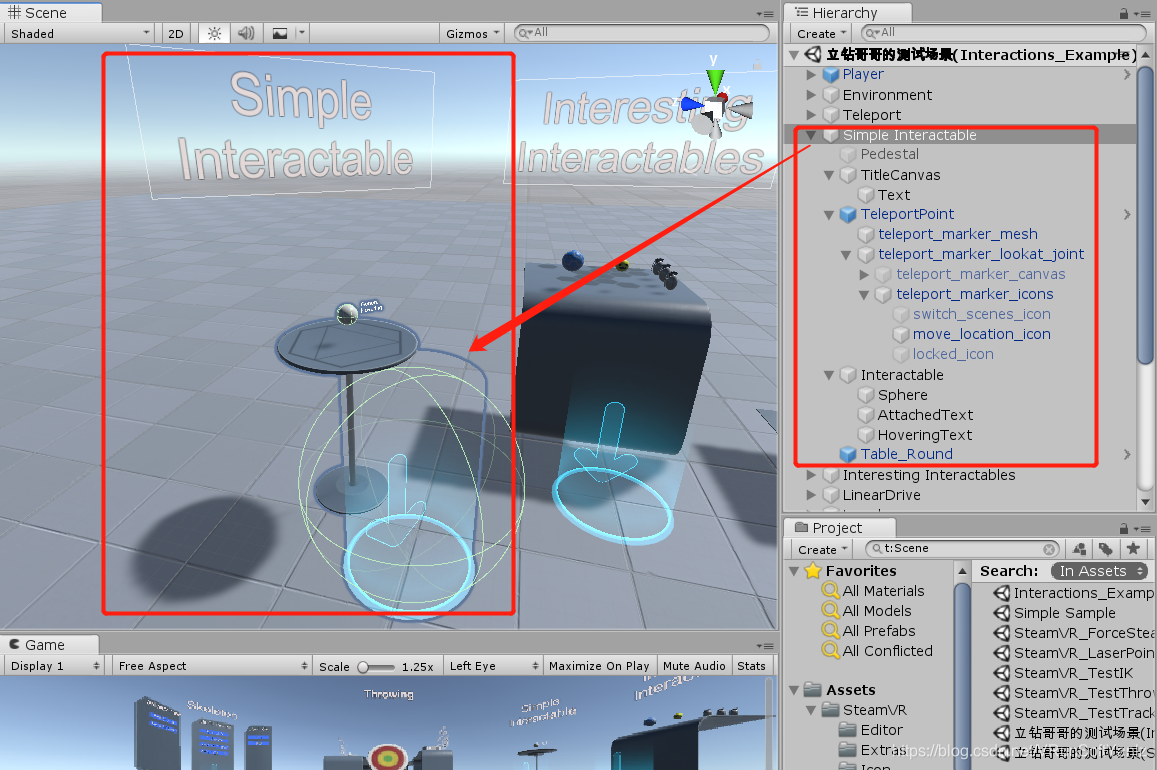Collapse the Interactable object
The width and height of the screenshot is (1157, 770).
pos(829,375)
